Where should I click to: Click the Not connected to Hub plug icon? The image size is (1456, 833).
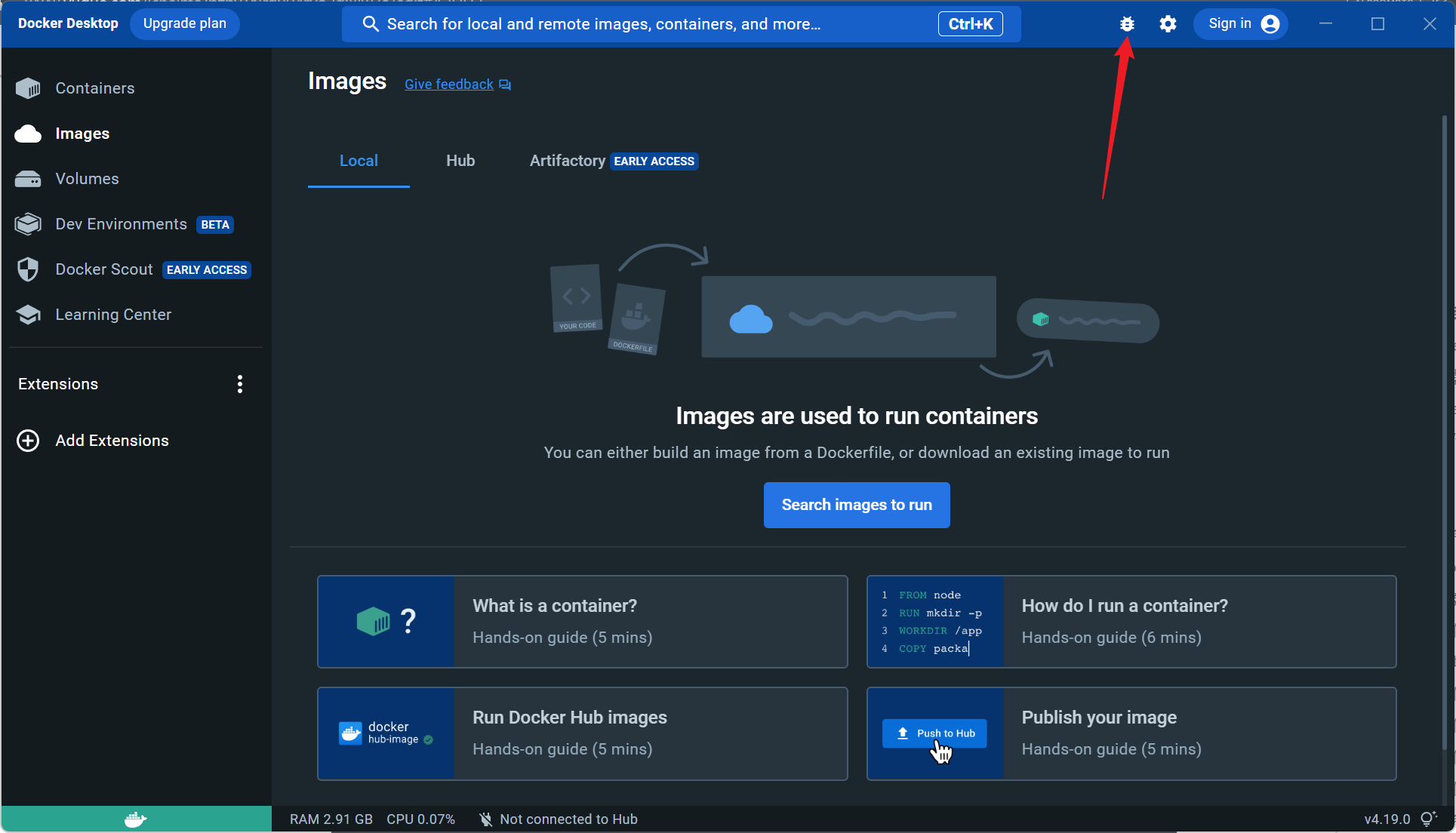486,819
